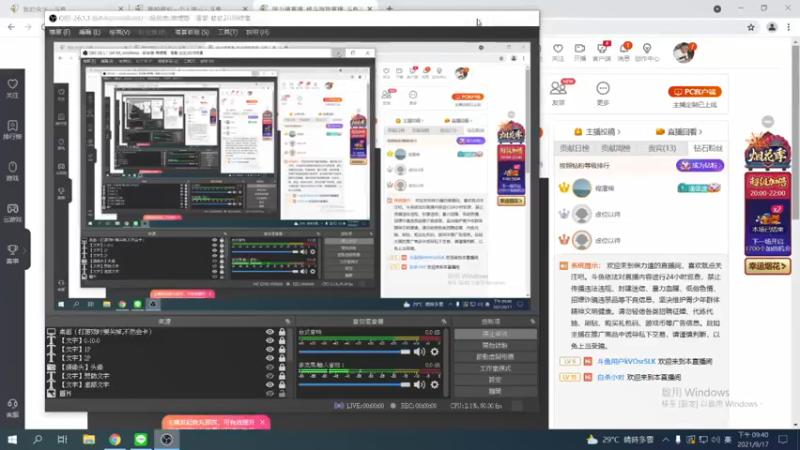The width and height of the screenshot is (800, 450).
Task: Click the 幸运烟花 banner button
Action: coord(767,266)
